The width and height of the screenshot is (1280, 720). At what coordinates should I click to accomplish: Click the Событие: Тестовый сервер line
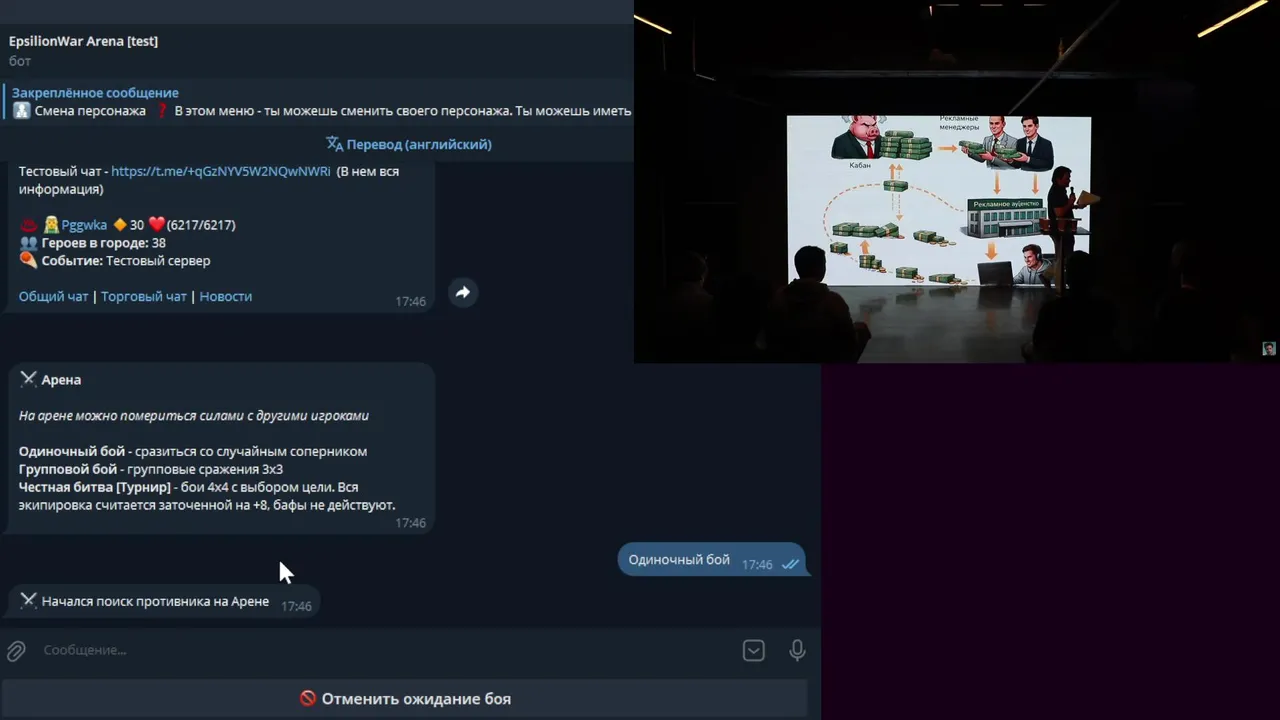[115, 261]
